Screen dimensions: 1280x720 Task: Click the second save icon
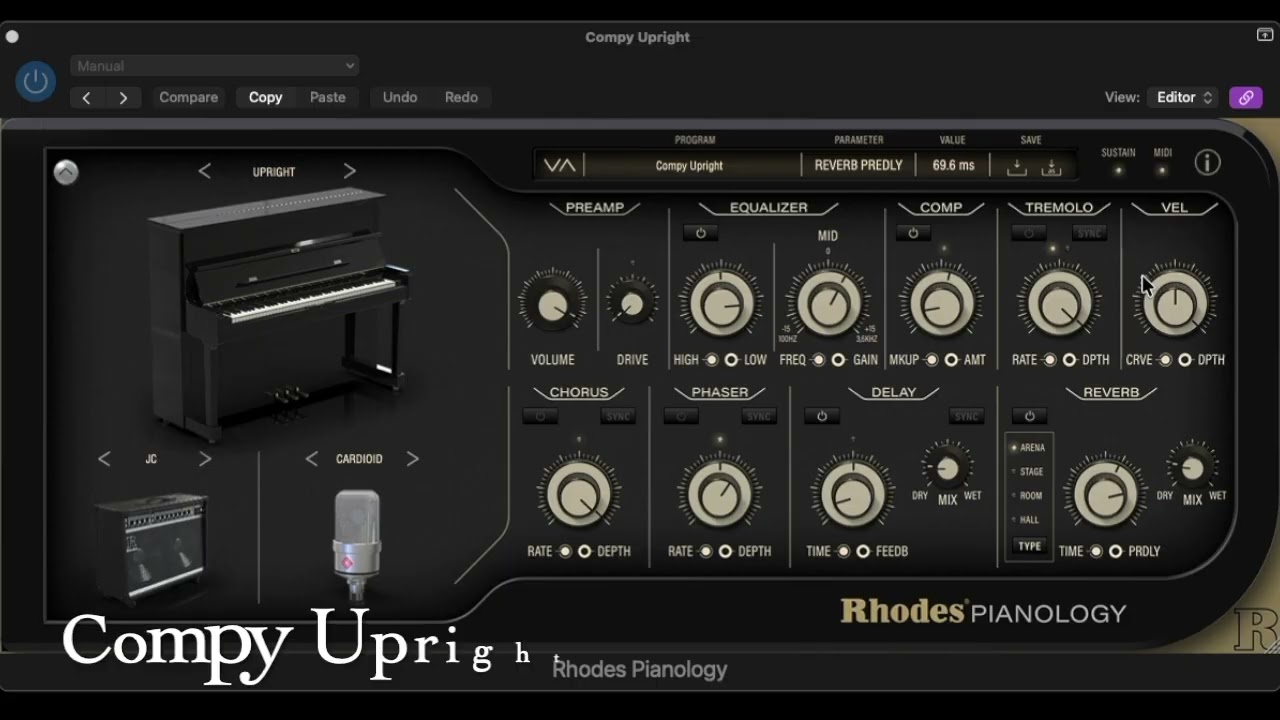pos(1051,167)
